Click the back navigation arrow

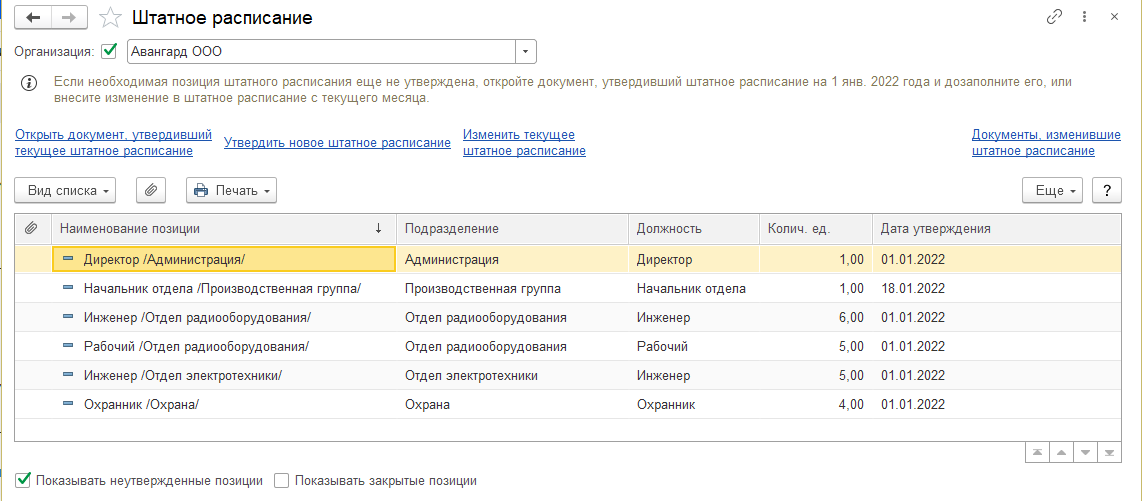pos(33,17)
